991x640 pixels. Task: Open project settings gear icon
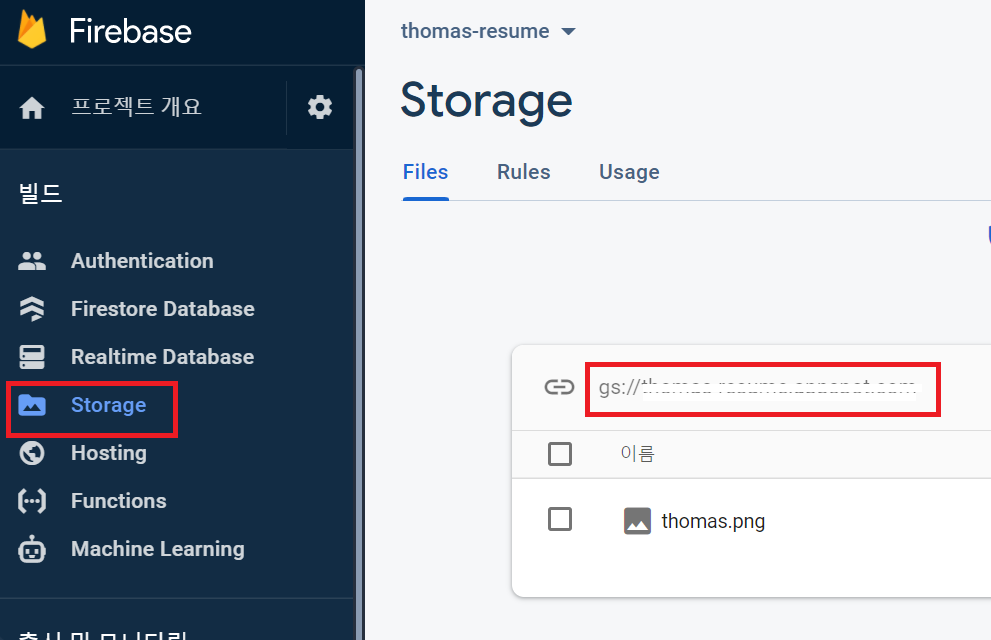320,107
